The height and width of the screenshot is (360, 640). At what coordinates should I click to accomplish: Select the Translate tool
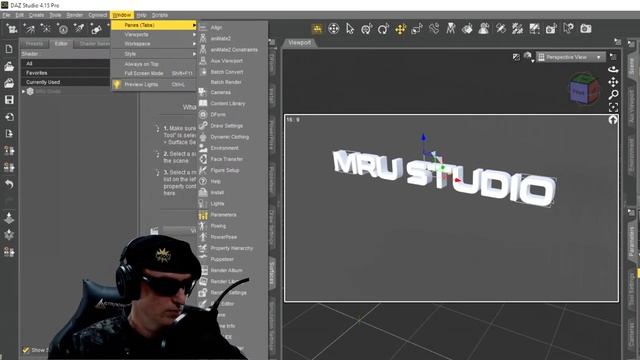[400, 29]
